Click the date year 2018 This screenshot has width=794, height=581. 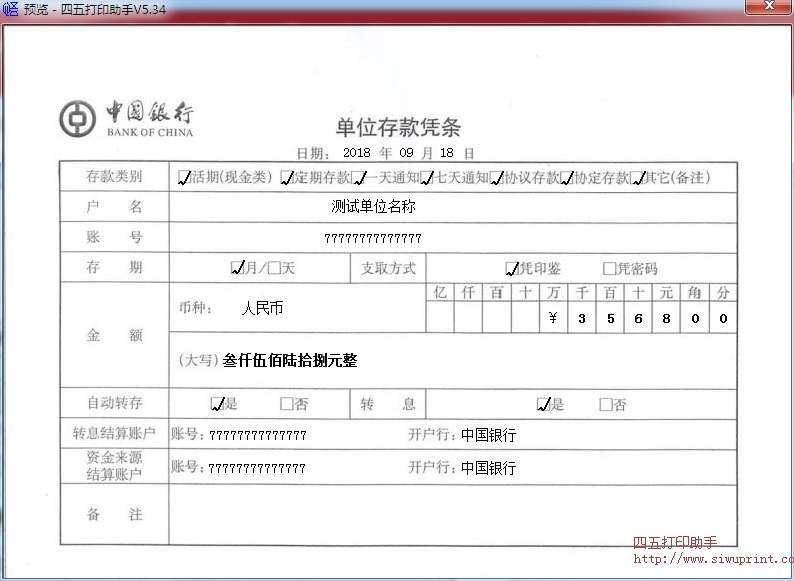pos(356,152)
